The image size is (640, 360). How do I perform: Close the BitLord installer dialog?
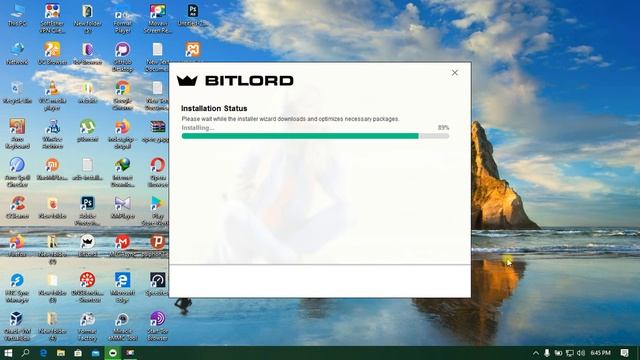point(455,73)
